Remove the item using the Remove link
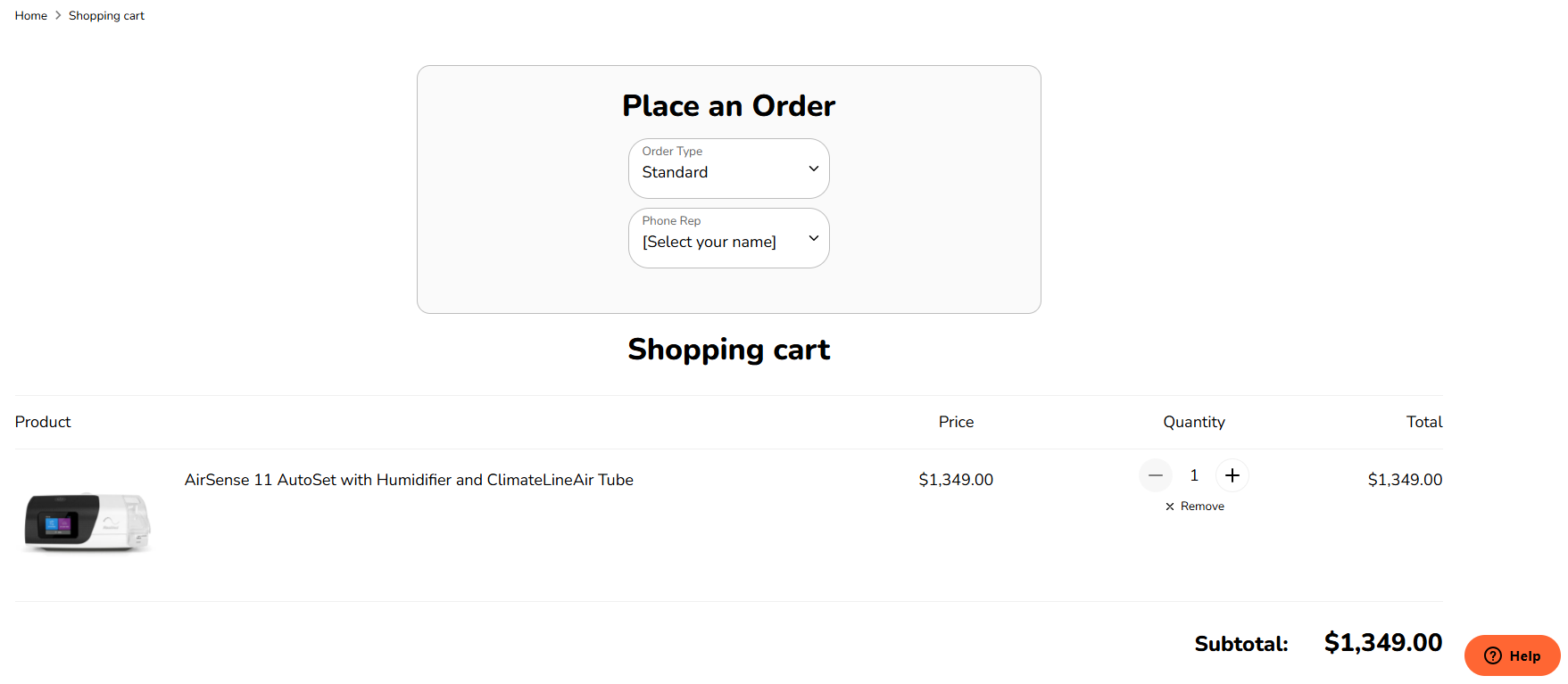1568x684 pixels. (1202, 506)
